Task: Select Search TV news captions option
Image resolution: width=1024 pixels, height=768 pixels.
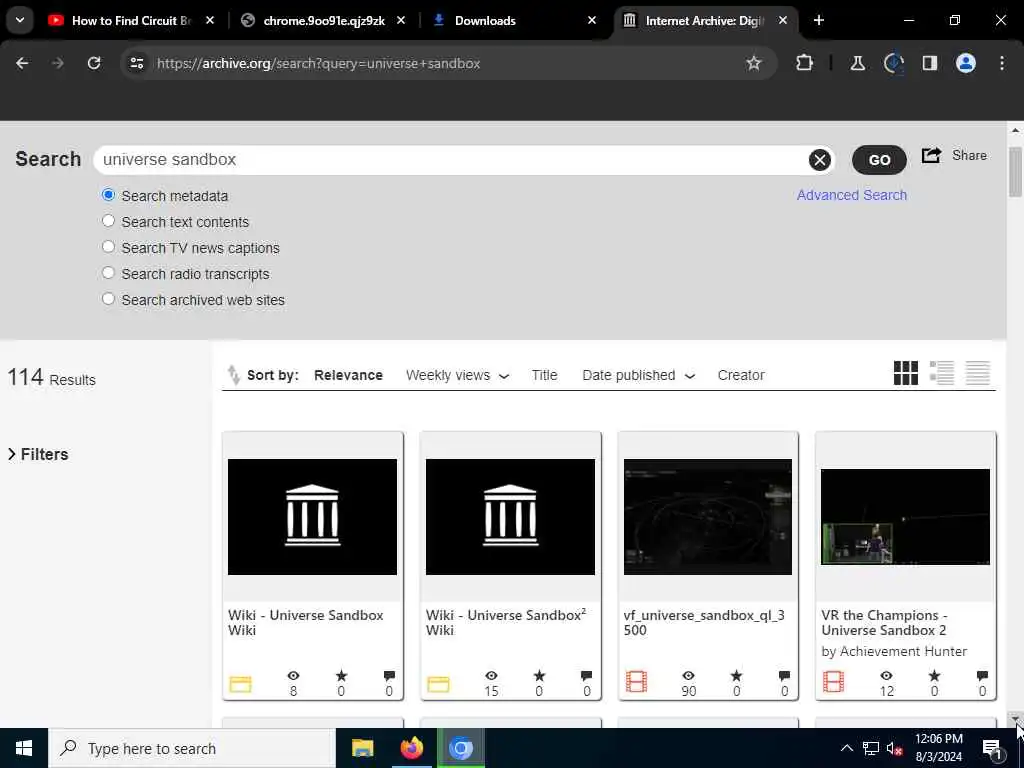Action: pyautogui.click(x=108, y=247)
